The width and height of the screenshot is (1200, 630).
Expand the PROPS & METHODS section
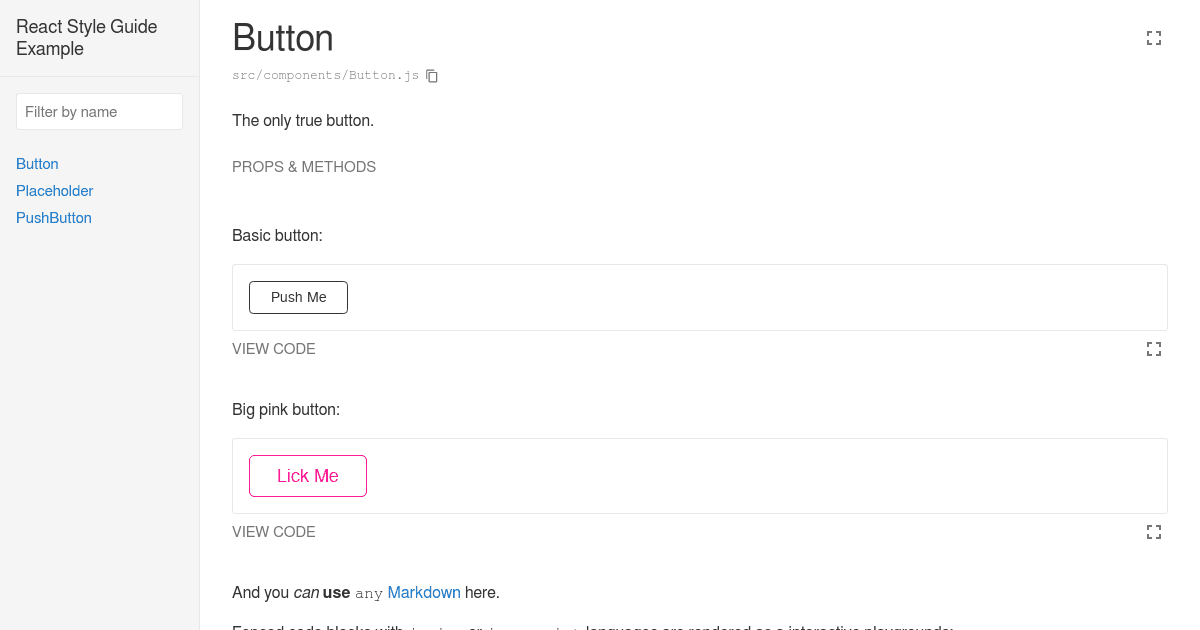(303, 166)
